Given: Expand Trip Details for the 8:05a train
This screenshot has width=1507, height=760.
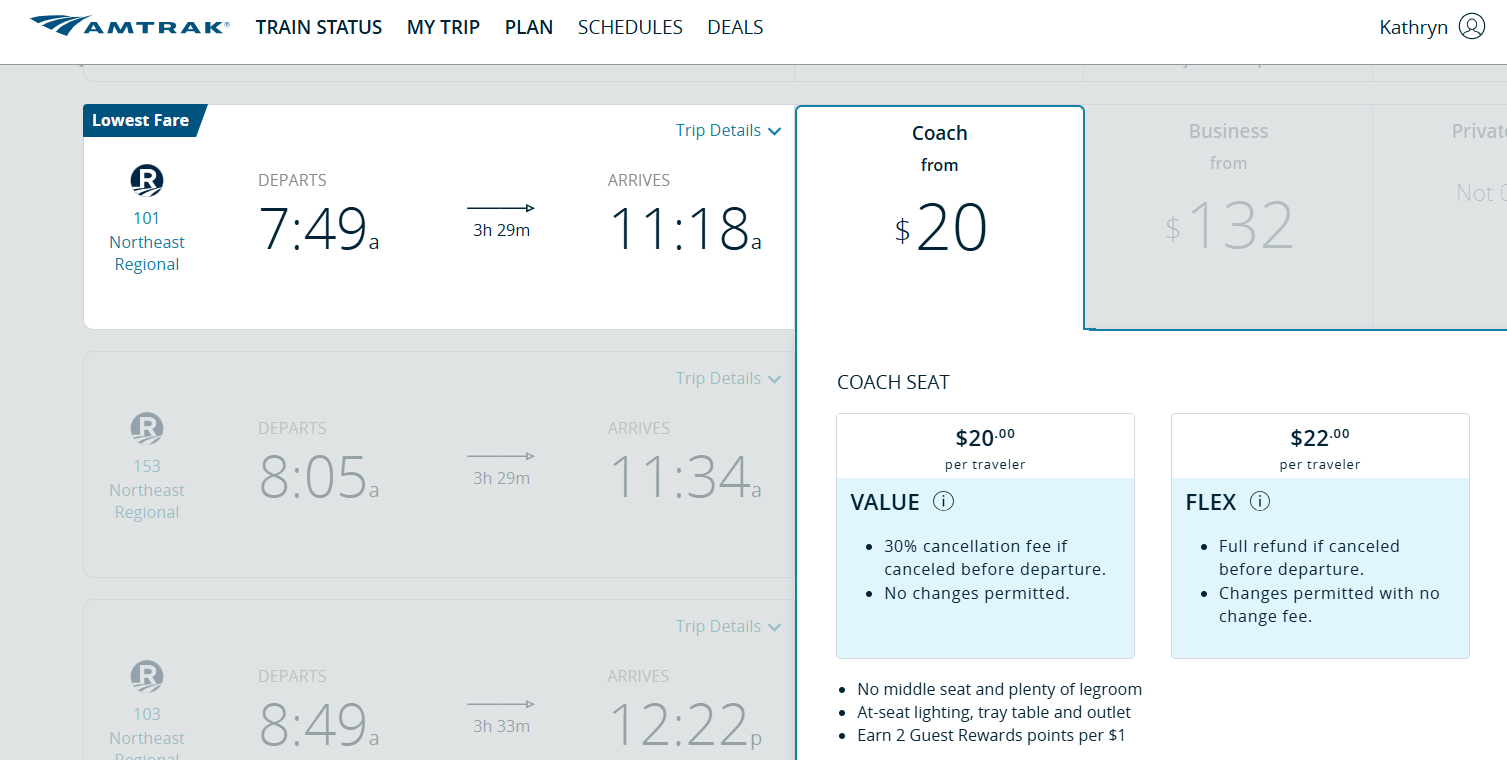Looking at the screenshot, I should point(728,379).
